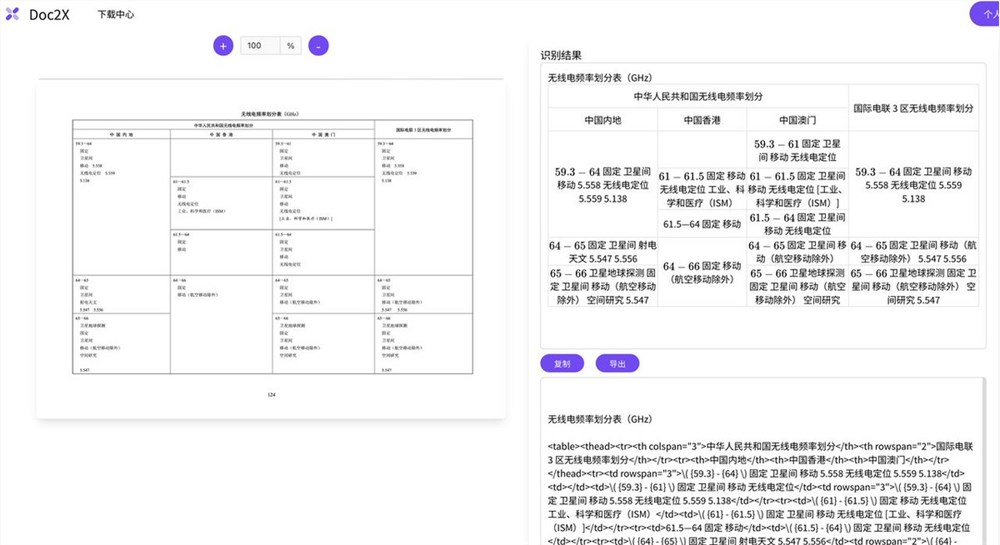This screenshot has width=1000, height=545.
Task: Open the 下载中心 menu item
Action: 116,15
